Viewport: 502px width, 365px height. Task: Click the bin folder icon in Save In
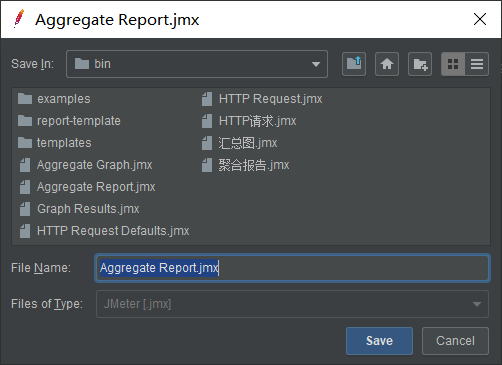point(82,64)
